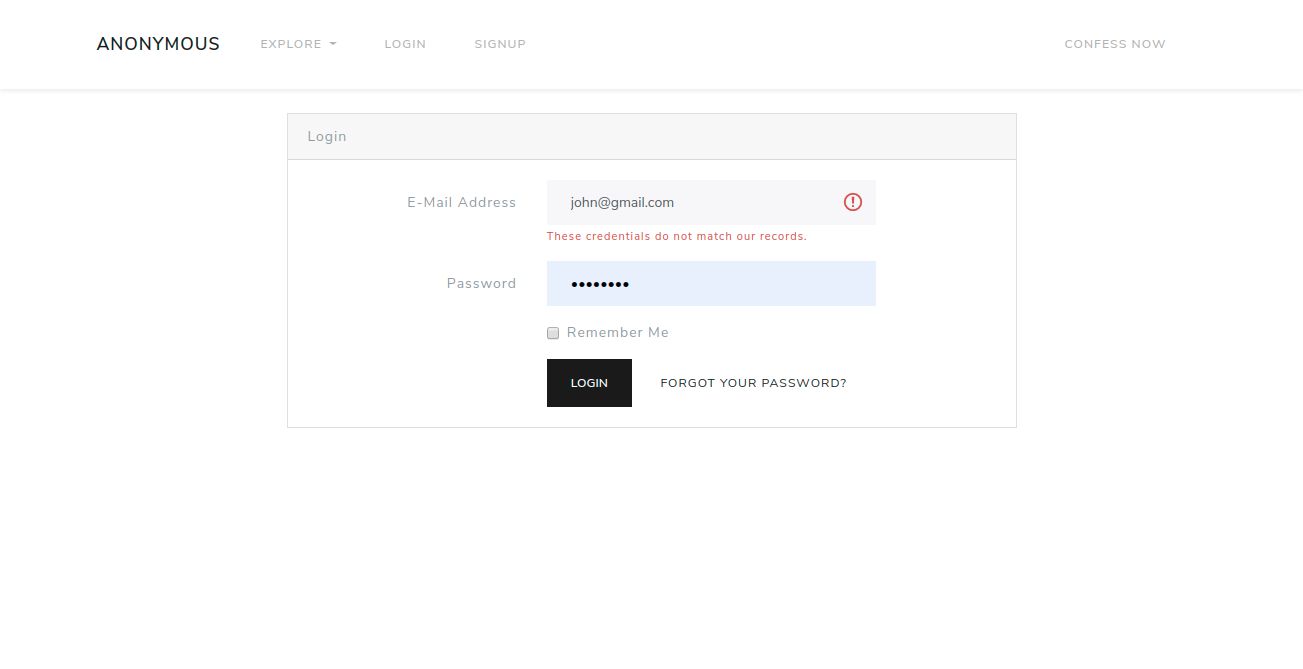
Task: Click the E-Mail Address field label
Action: point(461,202)
